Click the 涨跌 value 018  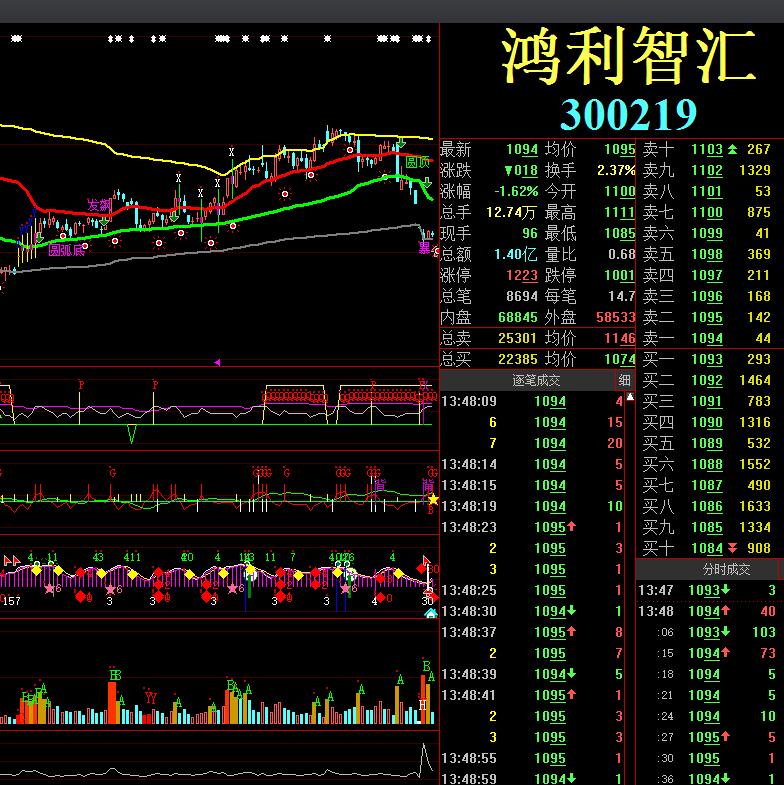click(521, 170)
